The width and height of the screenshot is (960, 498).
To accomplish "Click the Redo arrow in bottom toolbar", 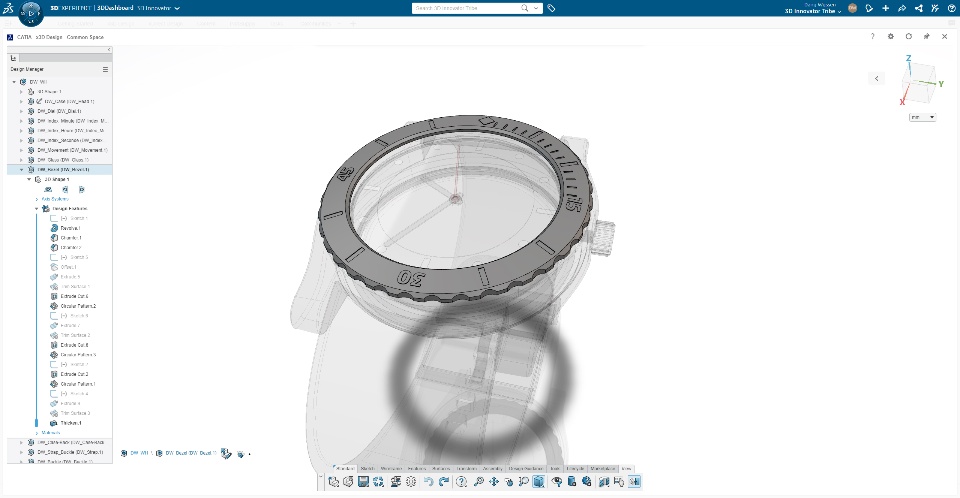I will [x=444, y=482].
